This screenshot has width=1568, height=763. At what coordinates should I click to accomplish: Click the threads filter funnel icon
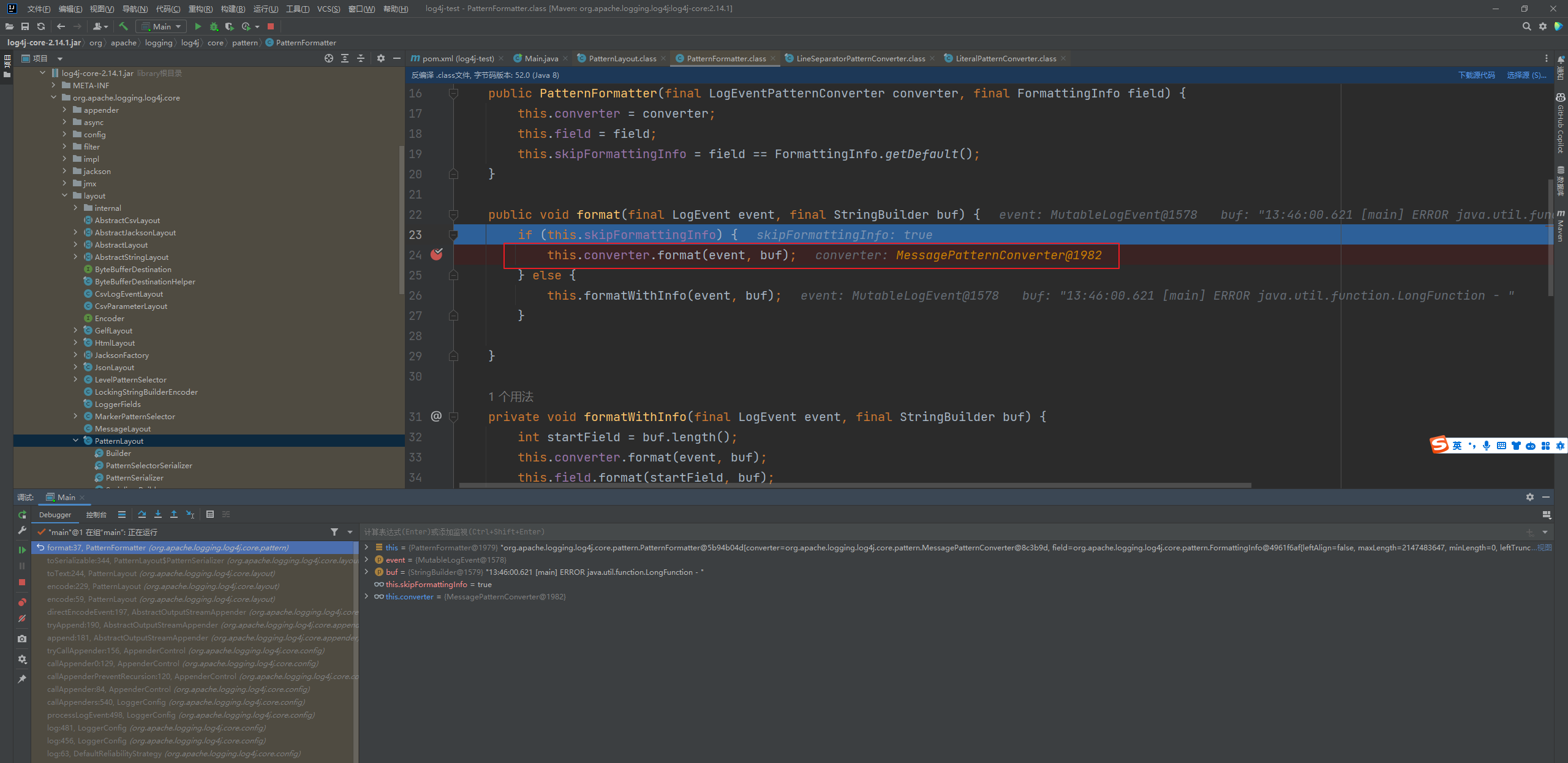[x=334, y=532]
